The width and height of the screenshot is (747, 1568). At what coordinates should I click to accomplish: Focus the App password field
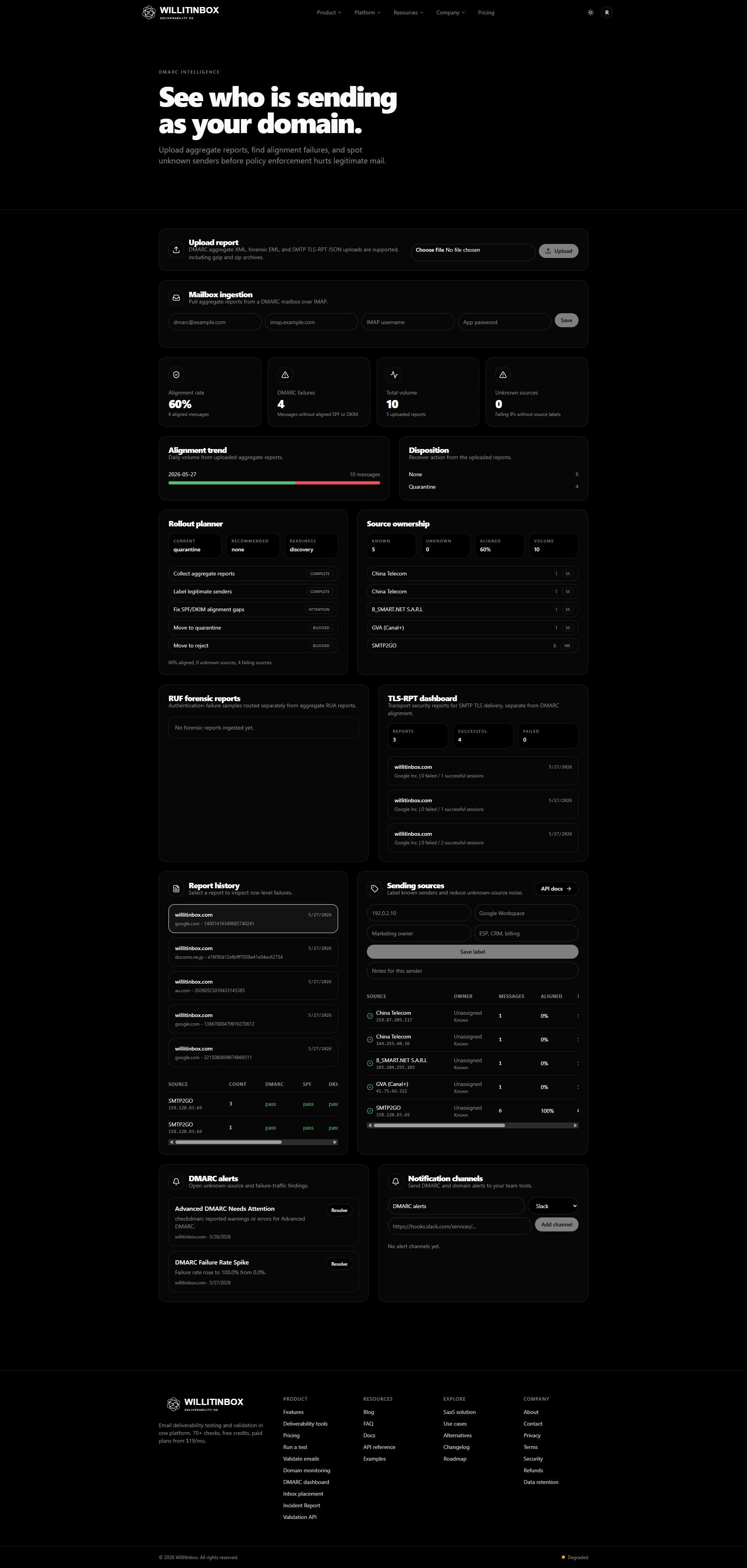pyautogui.click(x=504, y=322)
